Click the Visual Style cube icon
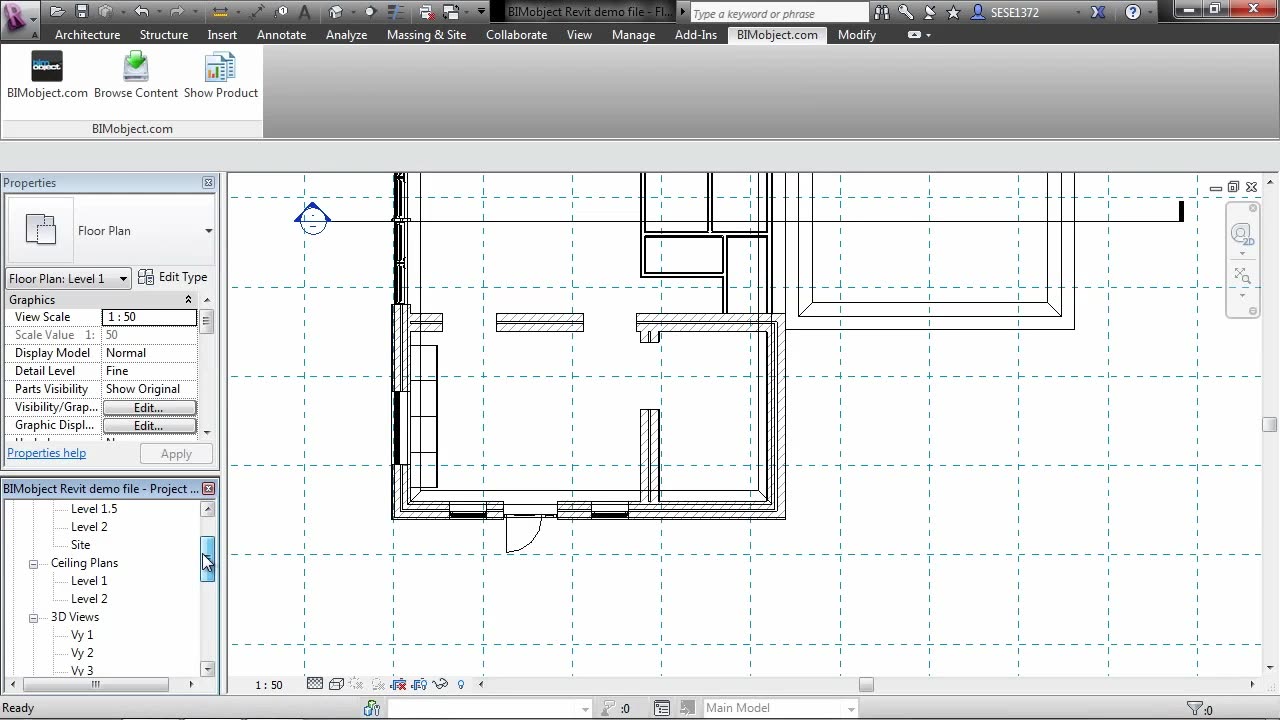 pos(336,684)
